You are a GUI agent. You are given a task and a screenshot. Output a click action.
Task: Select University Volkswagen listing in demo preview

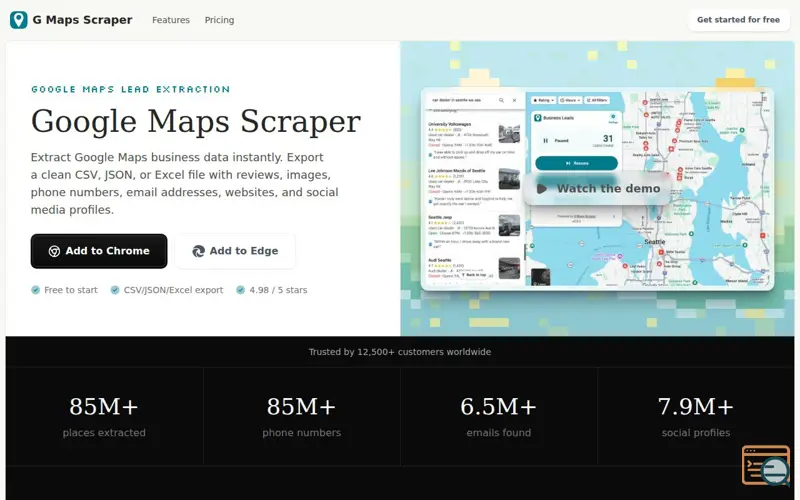pyautogui.click(x=473, y=141)
